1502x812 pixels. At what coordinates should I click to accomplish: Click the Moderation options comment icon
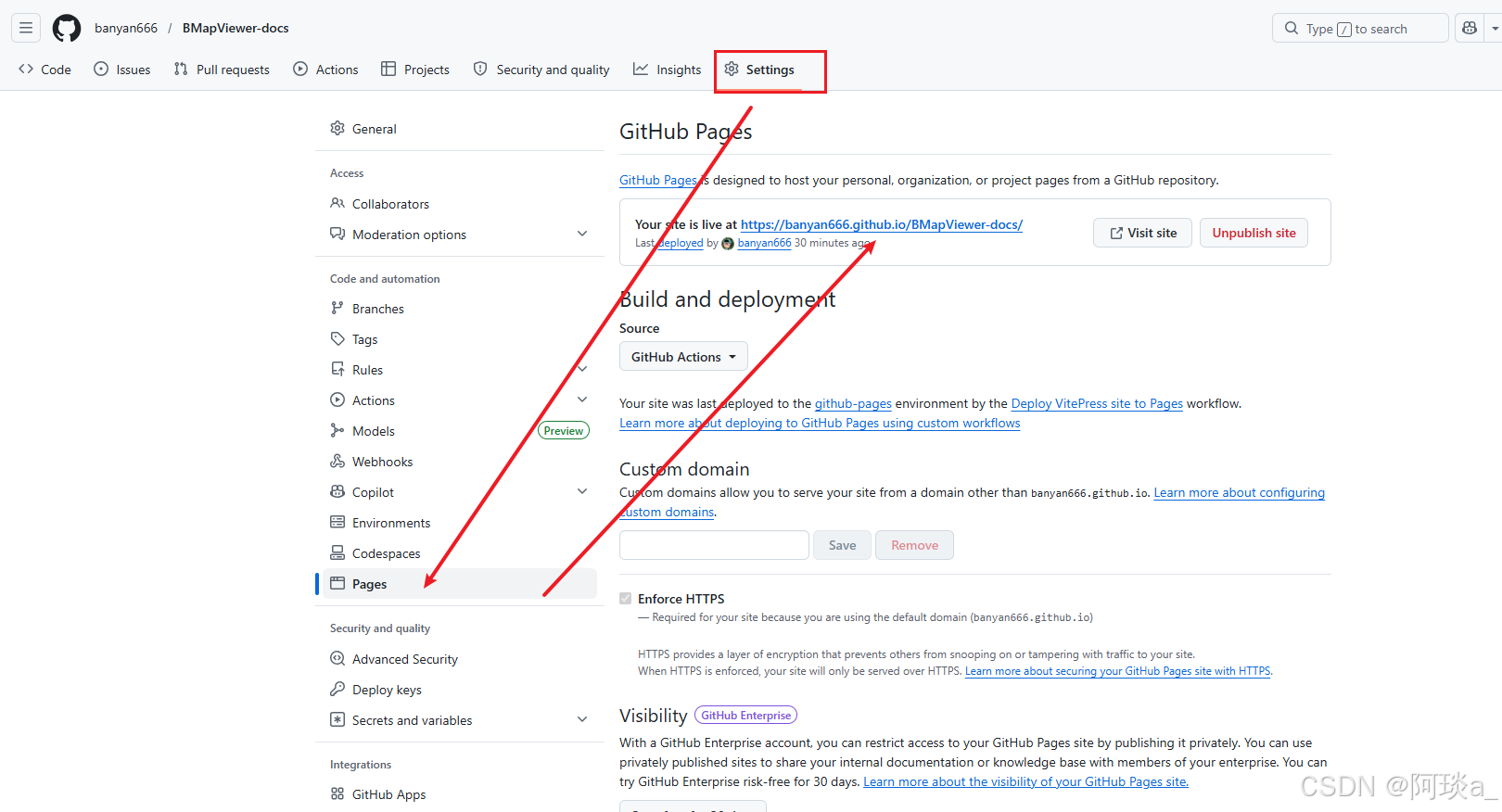(337, 234)
